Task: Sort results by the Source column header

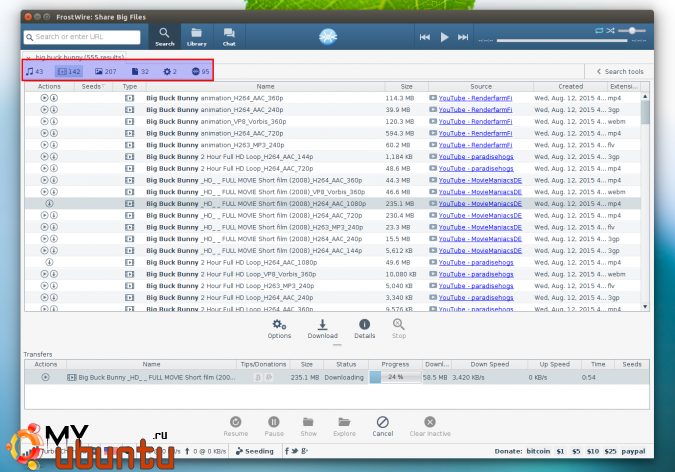Action: point(481,87)
